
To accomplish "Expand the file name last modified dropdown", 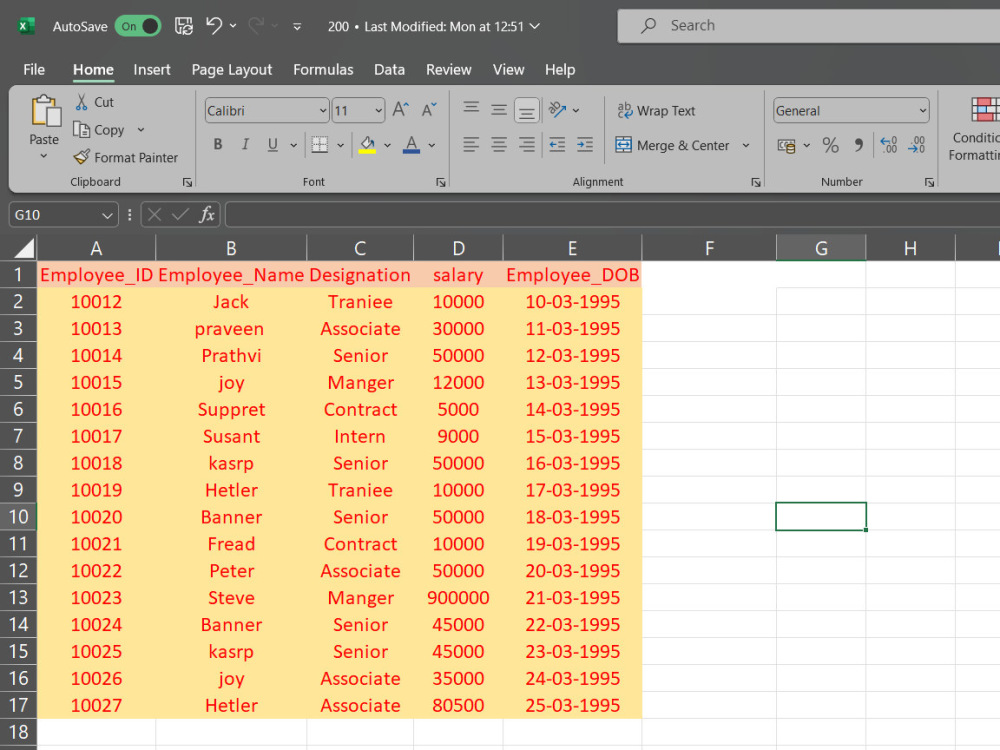I will pyautogui.click(x=534, y=26).
